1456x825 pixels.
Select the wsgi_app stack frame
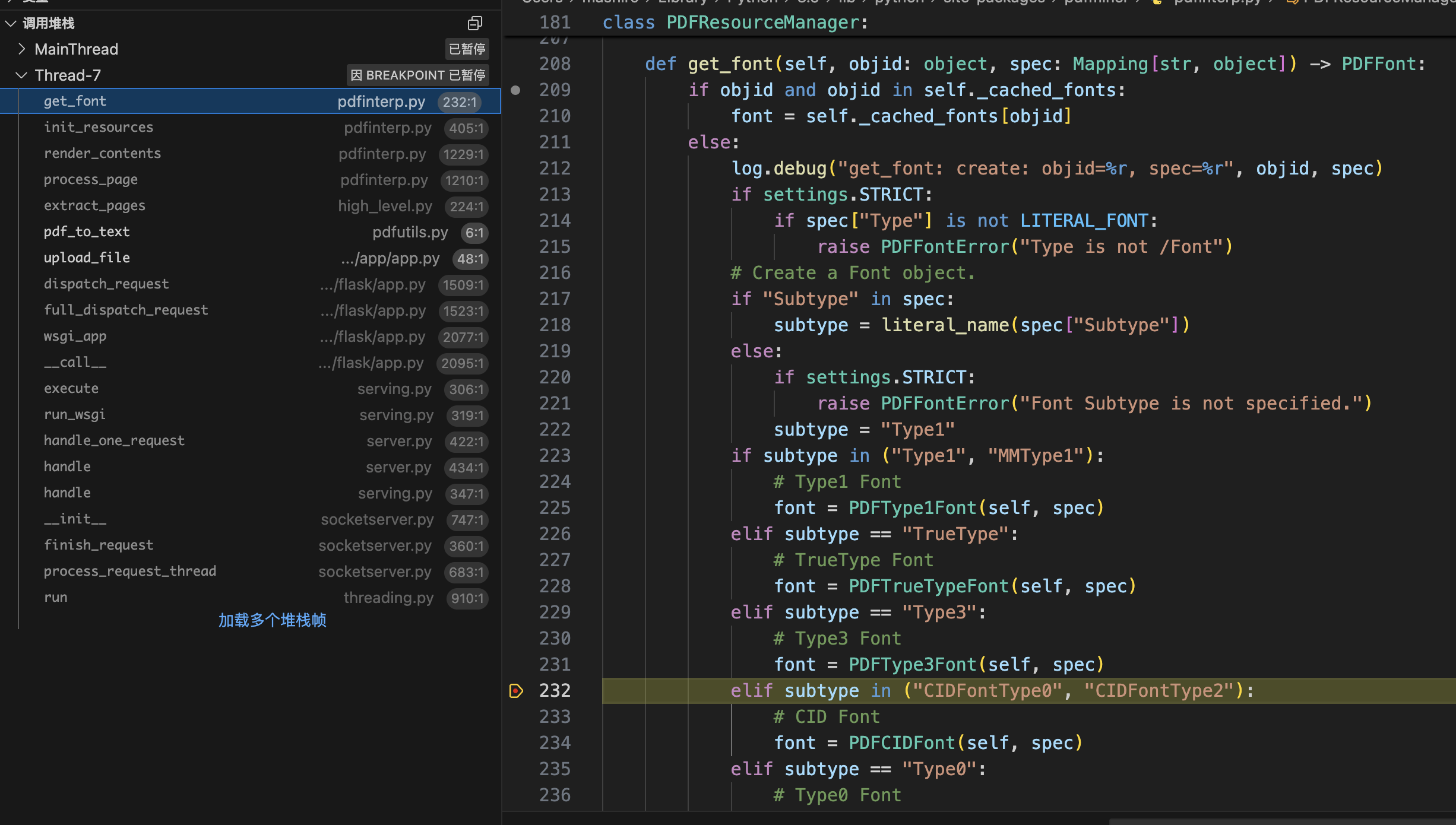[x=250, y=336]
